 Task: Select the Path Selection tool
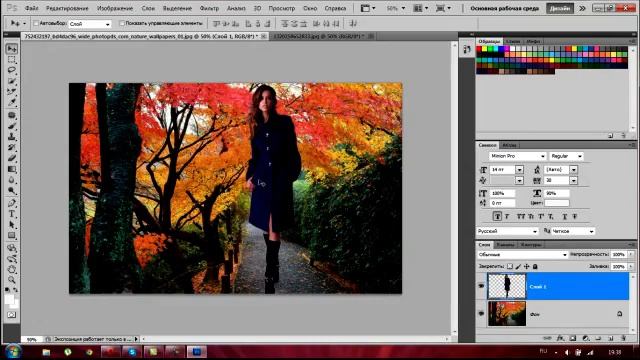pos(12,224)
